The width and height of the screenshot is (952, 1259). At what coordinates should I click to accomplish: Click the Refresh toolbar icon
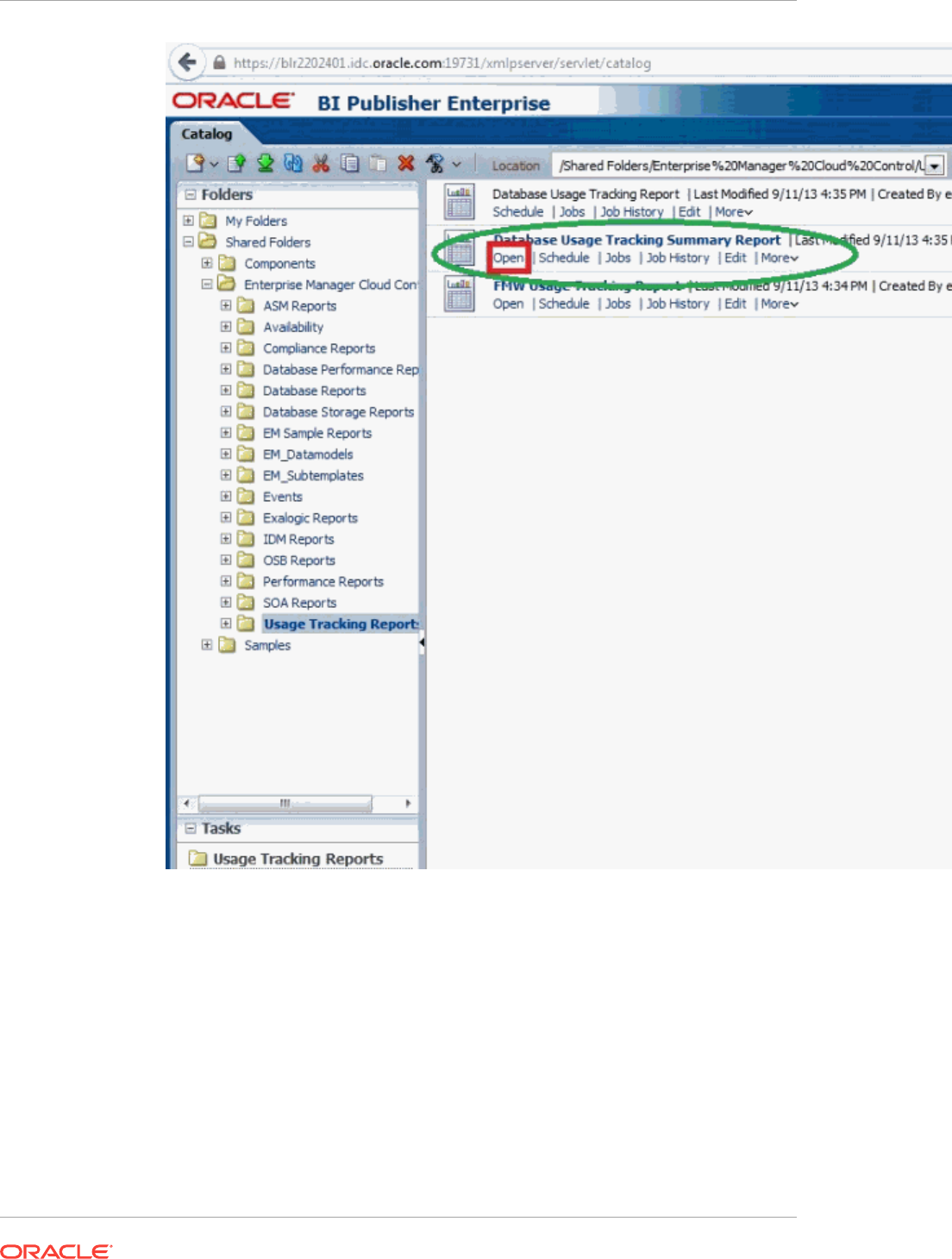pos(293,163)
